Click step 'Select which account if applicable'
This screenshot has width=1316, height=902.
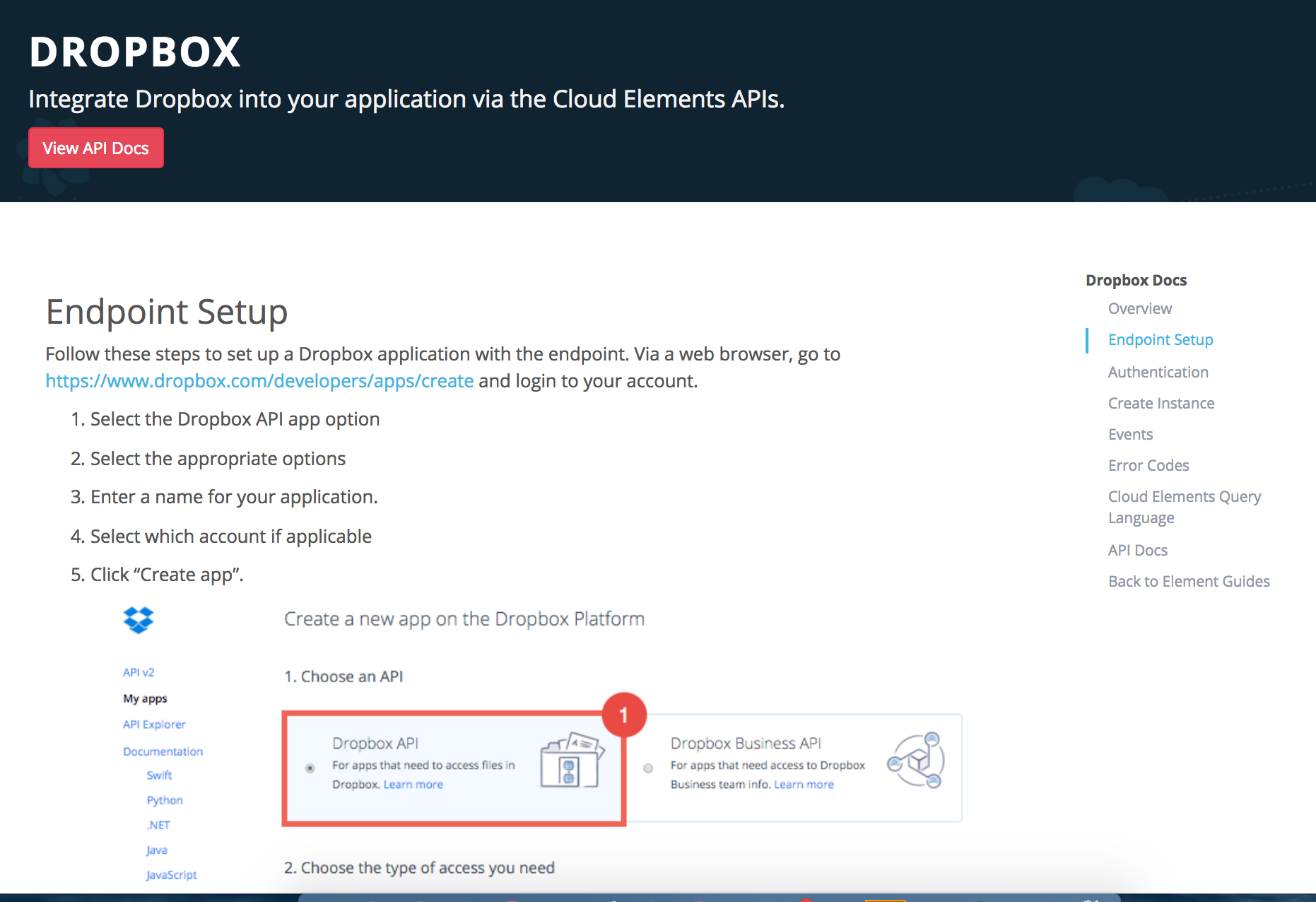pyautogui.click(x=230, y=537)
